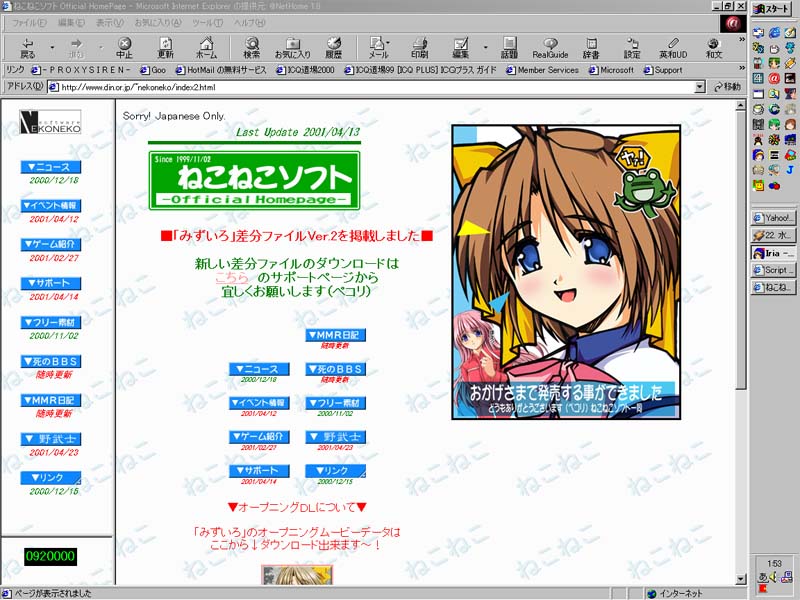Open the ヘルプ(H) menu

249,23
